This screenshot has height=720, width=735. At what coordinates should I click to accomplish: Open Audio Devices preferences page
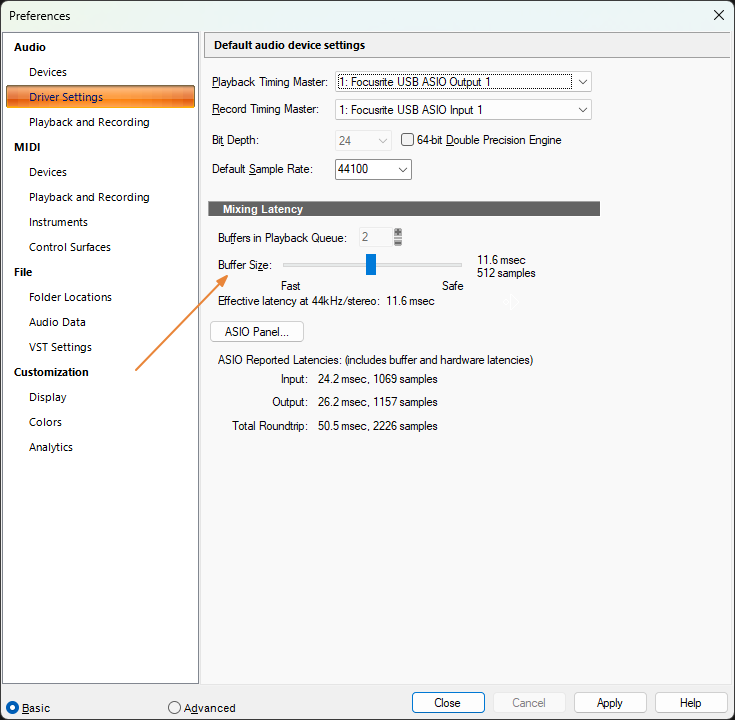tap(48, 72)
